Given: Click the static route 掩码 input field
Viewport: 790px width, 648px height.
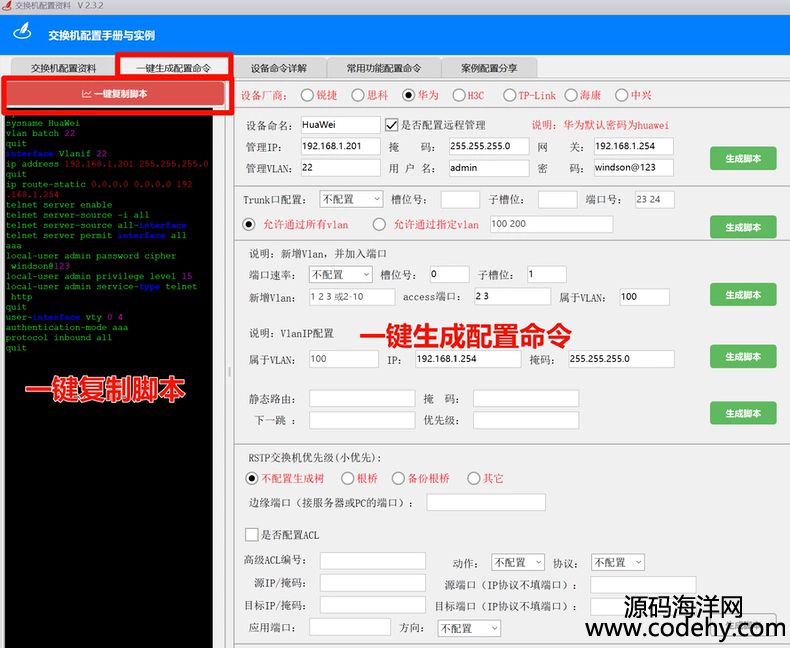Looking at the screenshot, I should (x=526, y=398).
